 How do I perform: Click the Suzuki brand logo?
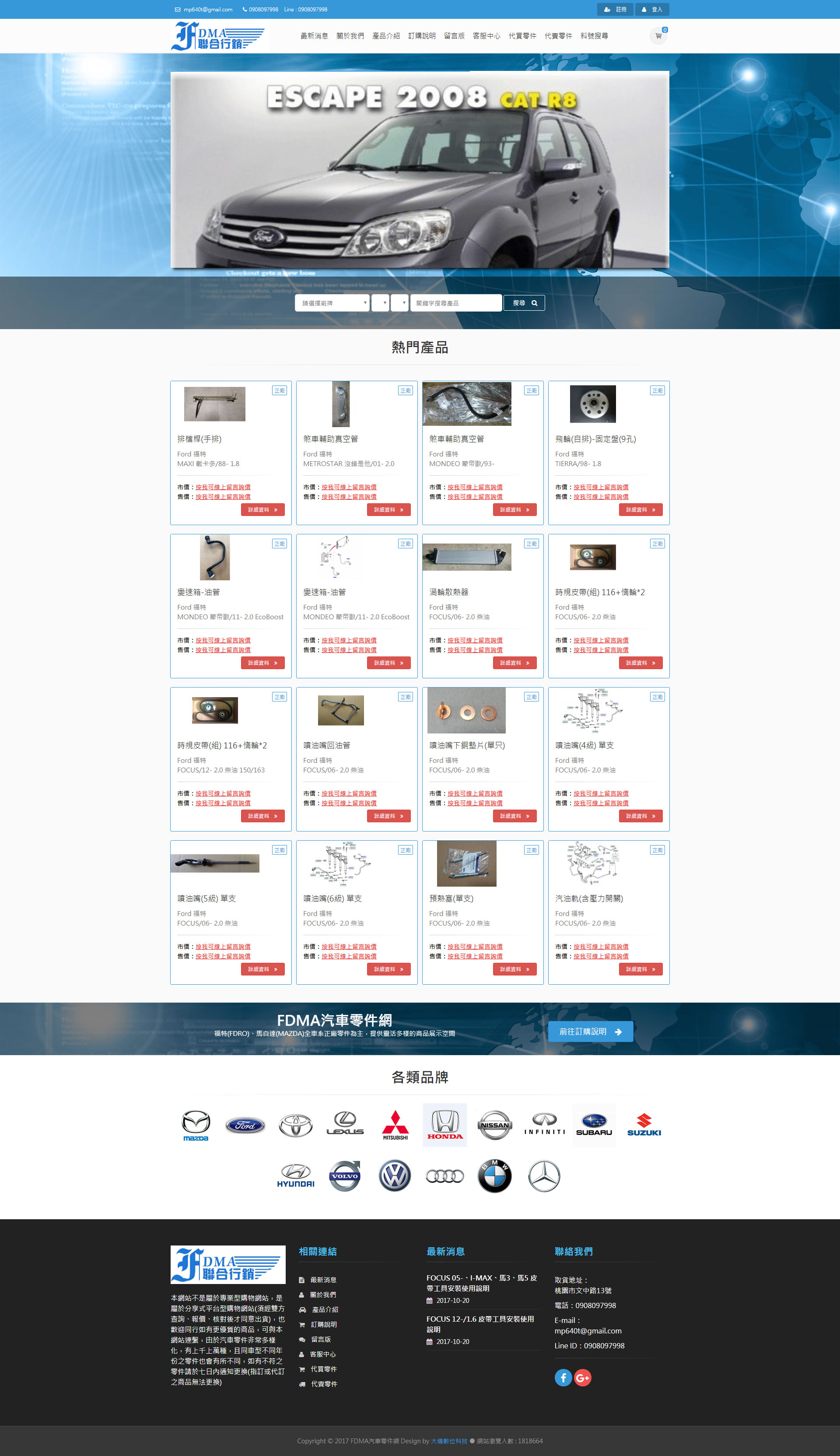(644, 1125)
